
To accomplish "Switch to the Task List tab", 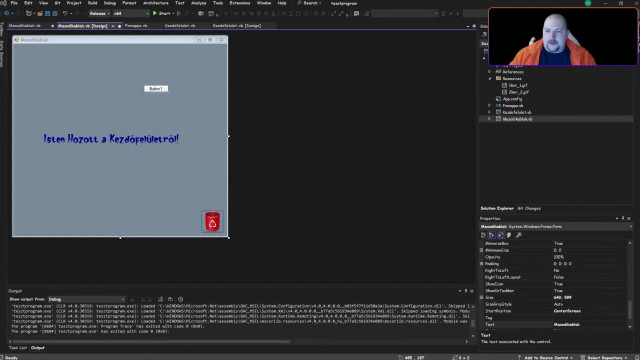I will point(18,348).
